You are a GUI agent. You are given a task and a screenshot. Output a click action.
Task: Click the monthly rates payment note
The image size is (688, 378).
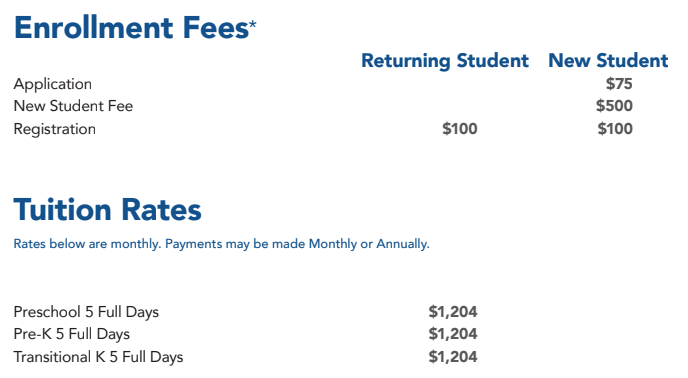click(x=222, y=244)
